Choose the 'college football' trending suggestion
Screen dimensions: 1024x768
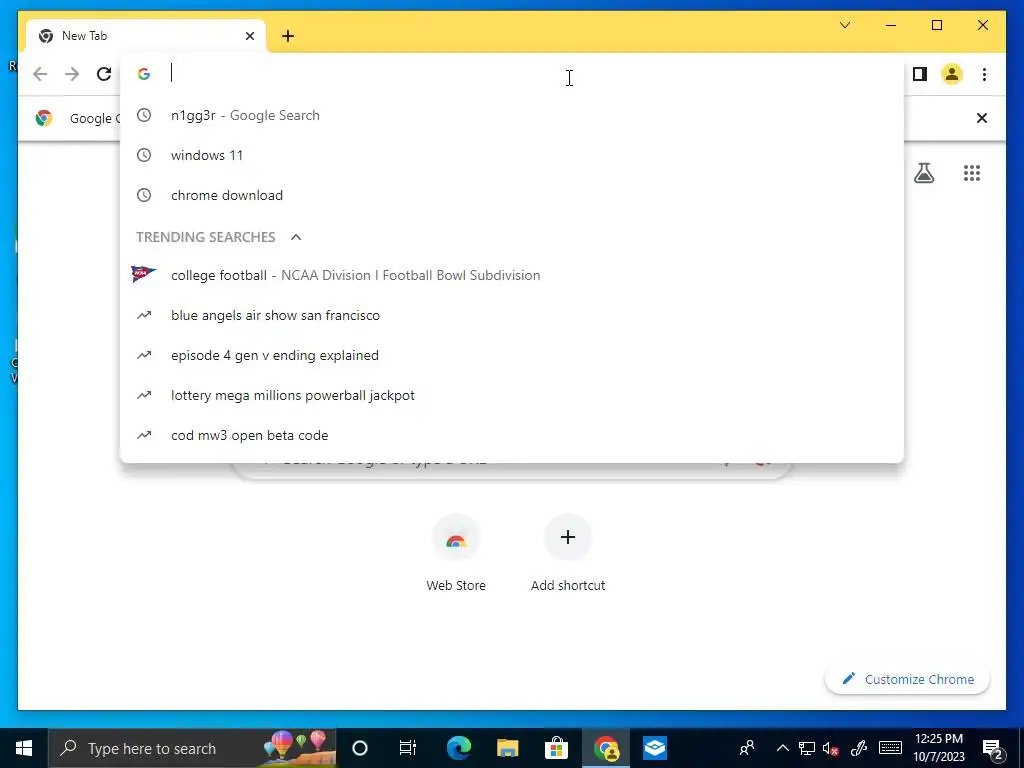[512, 276]
